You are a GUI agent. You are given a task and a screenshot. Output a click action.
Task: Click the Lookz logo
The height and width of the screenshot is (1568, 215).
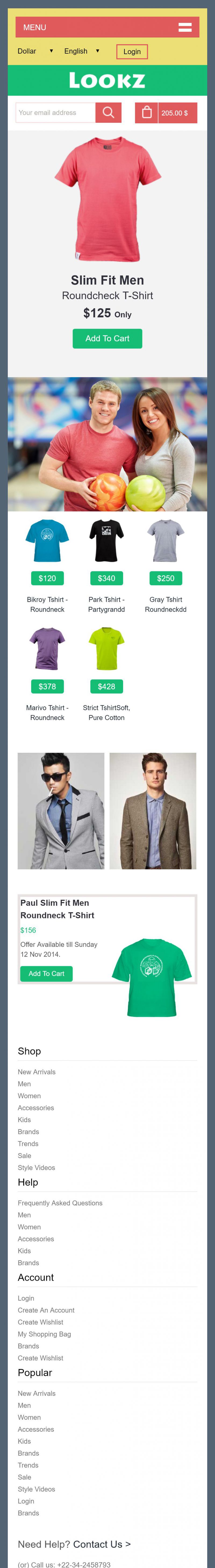(x=107, y=80)
